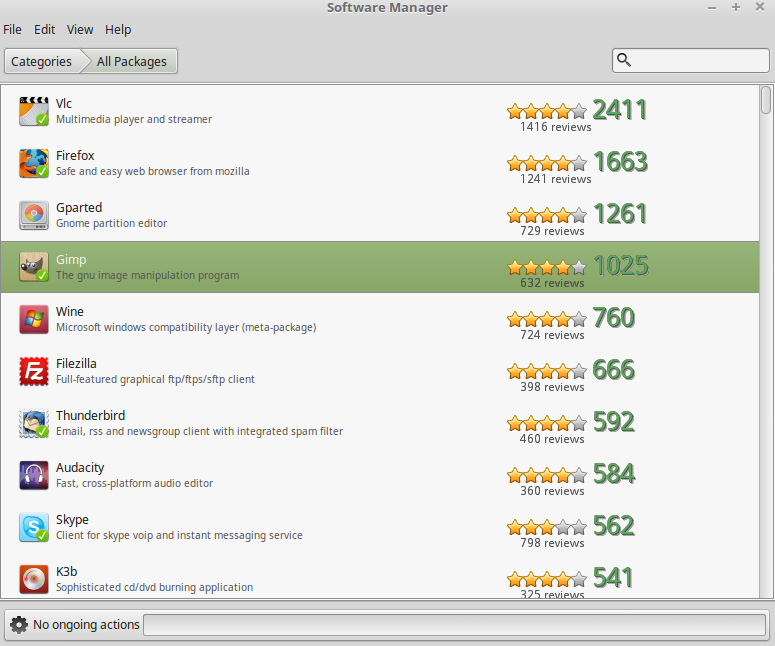This screenshot has width=775, height=646.
Task: Click the star rating for Wine
Action: click(x=547, y=319)
